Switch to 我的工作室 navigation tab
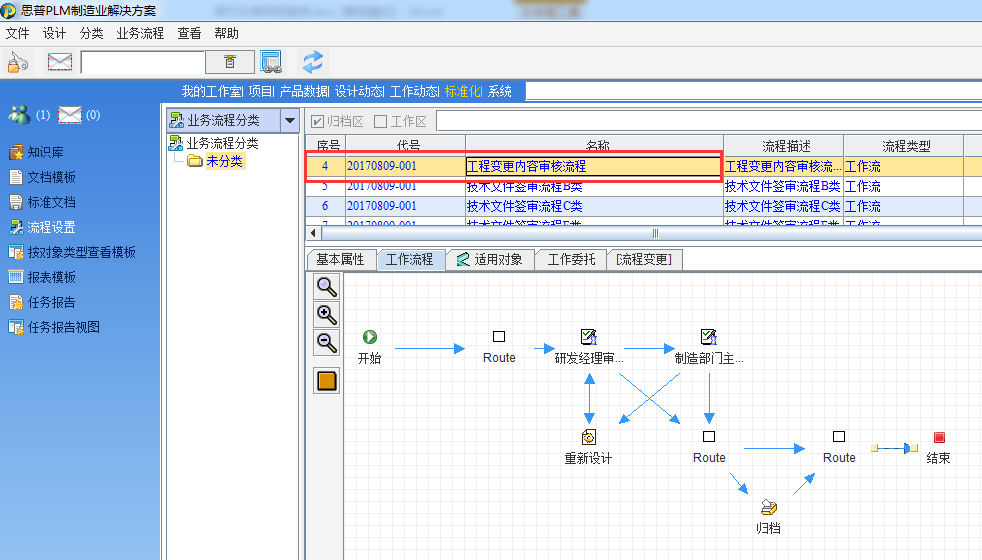This screenshot has width=982, height=560. [212, 91]
